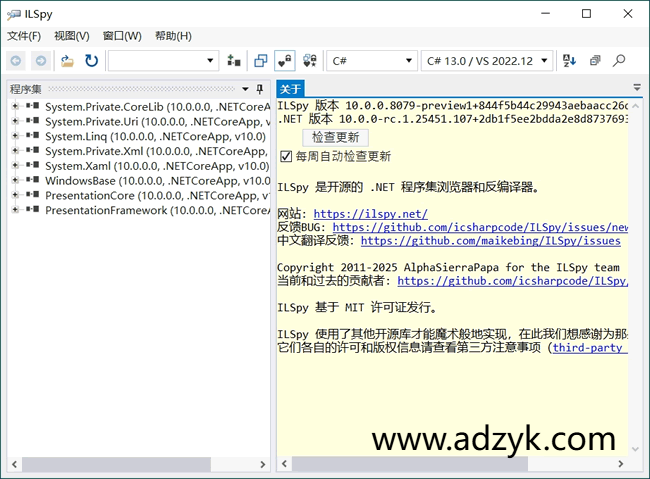This screenshot has height=479, width=650.
Task: Select System.Private.CoreLib assembly
Action: tap(158, 107)
